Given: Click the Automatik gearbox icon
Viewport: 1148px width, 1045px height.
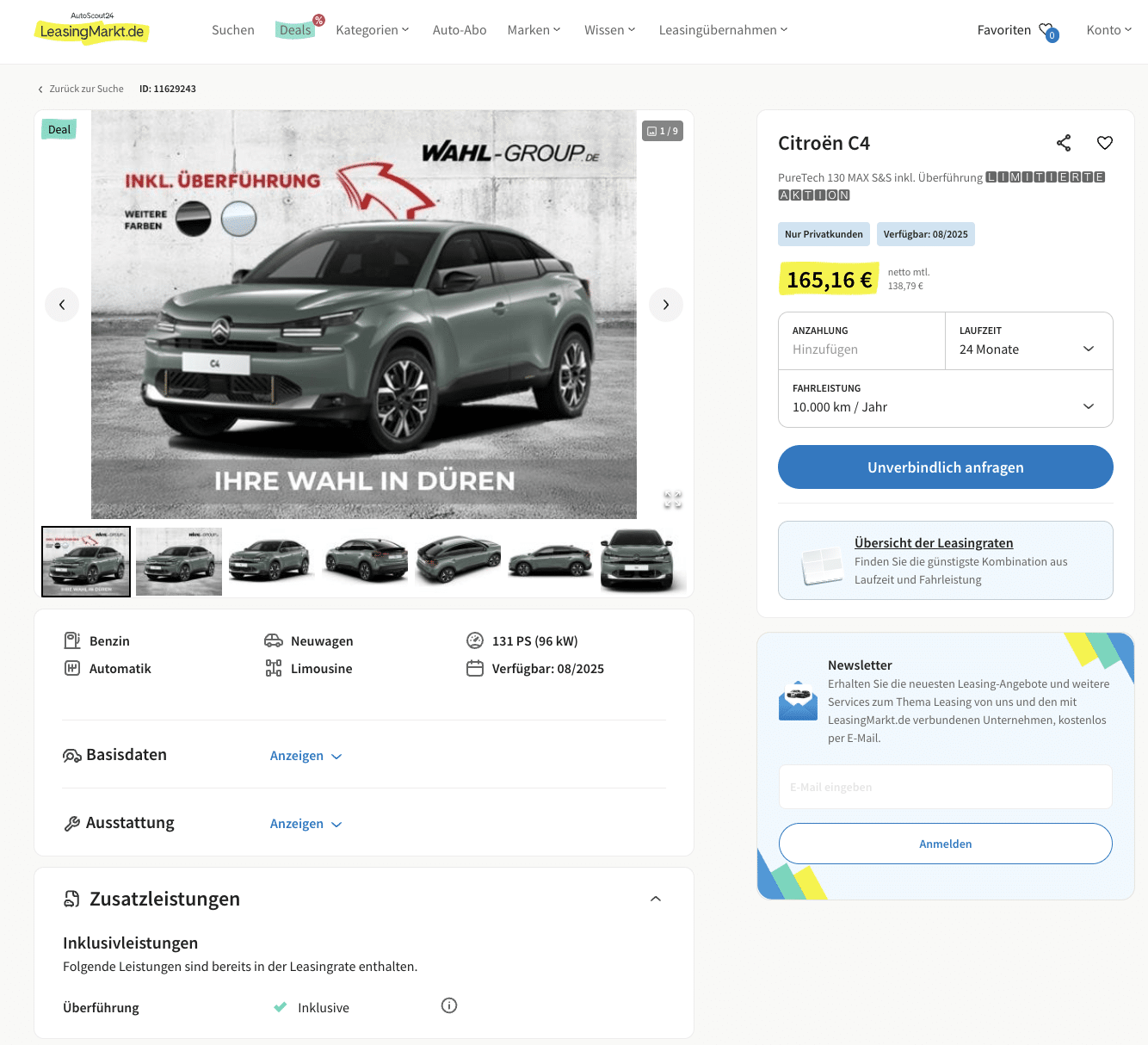Looking at the screenshot, I should coord(72,668).
